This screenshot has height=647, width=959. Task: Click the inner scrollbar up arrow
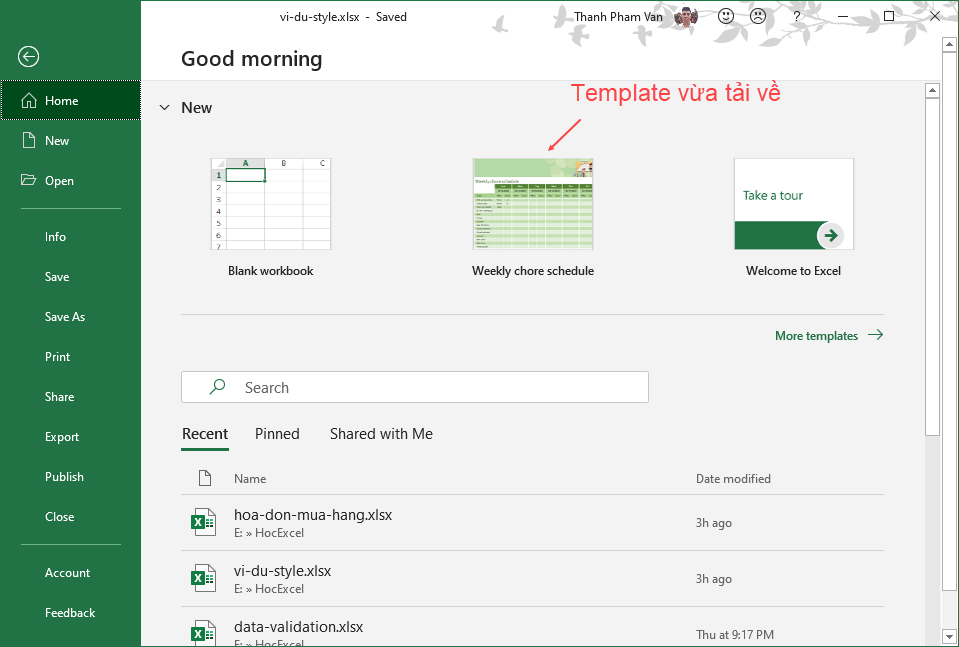932,91
